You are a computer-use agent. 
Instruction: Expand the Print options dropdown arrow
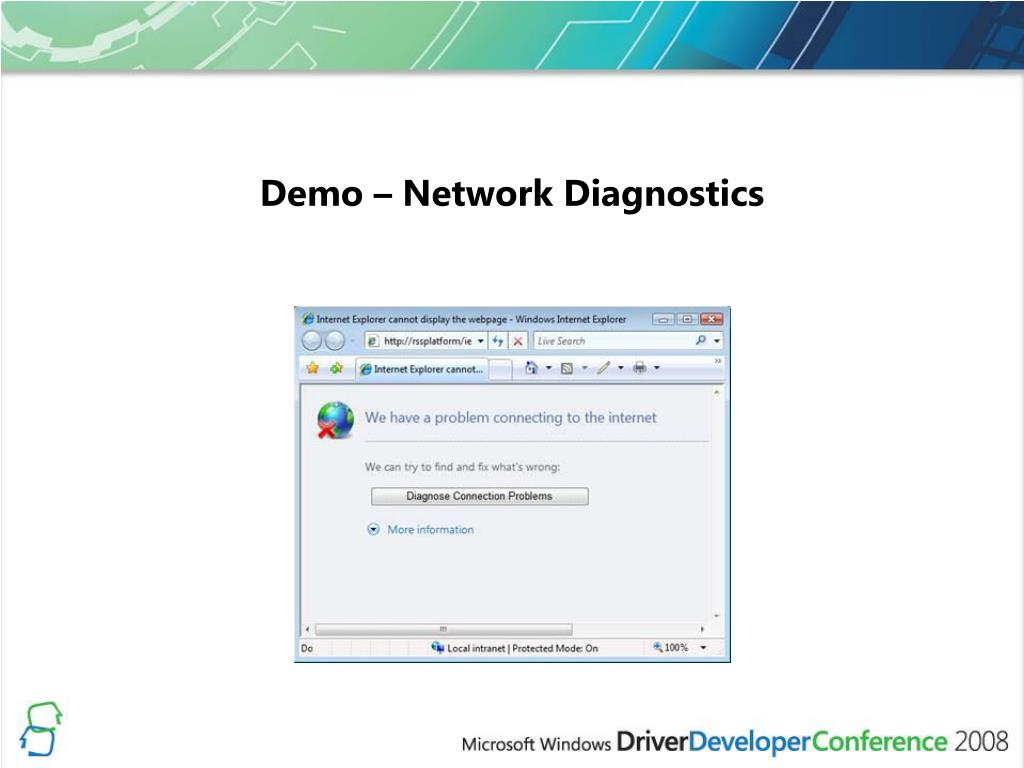pos(657,368)
